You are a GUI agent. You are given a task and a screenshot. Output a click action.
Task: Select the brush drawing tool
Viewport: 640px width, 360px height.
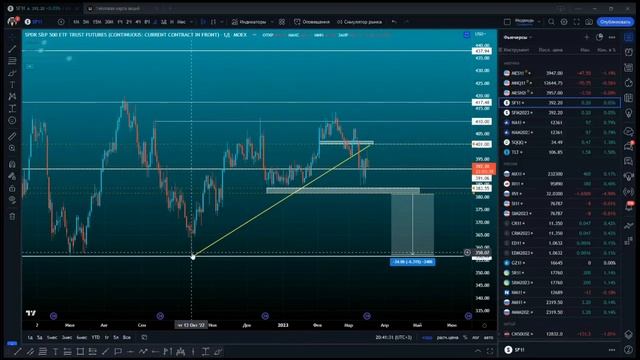pyautogui.click(x=12, y=73)
